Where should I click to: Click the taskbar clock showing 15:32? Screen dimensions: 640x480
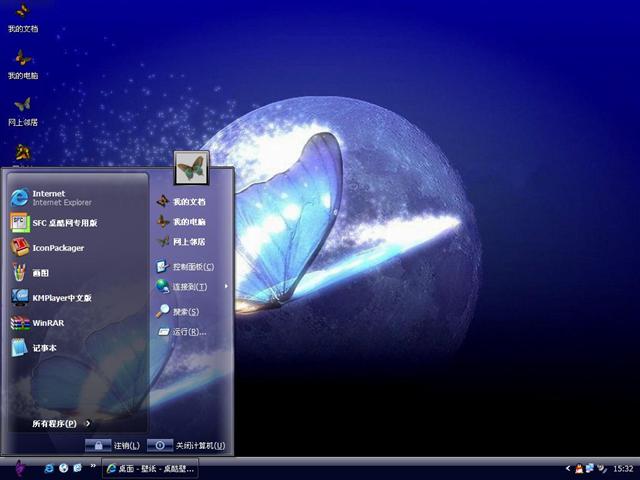coord(623,468)
